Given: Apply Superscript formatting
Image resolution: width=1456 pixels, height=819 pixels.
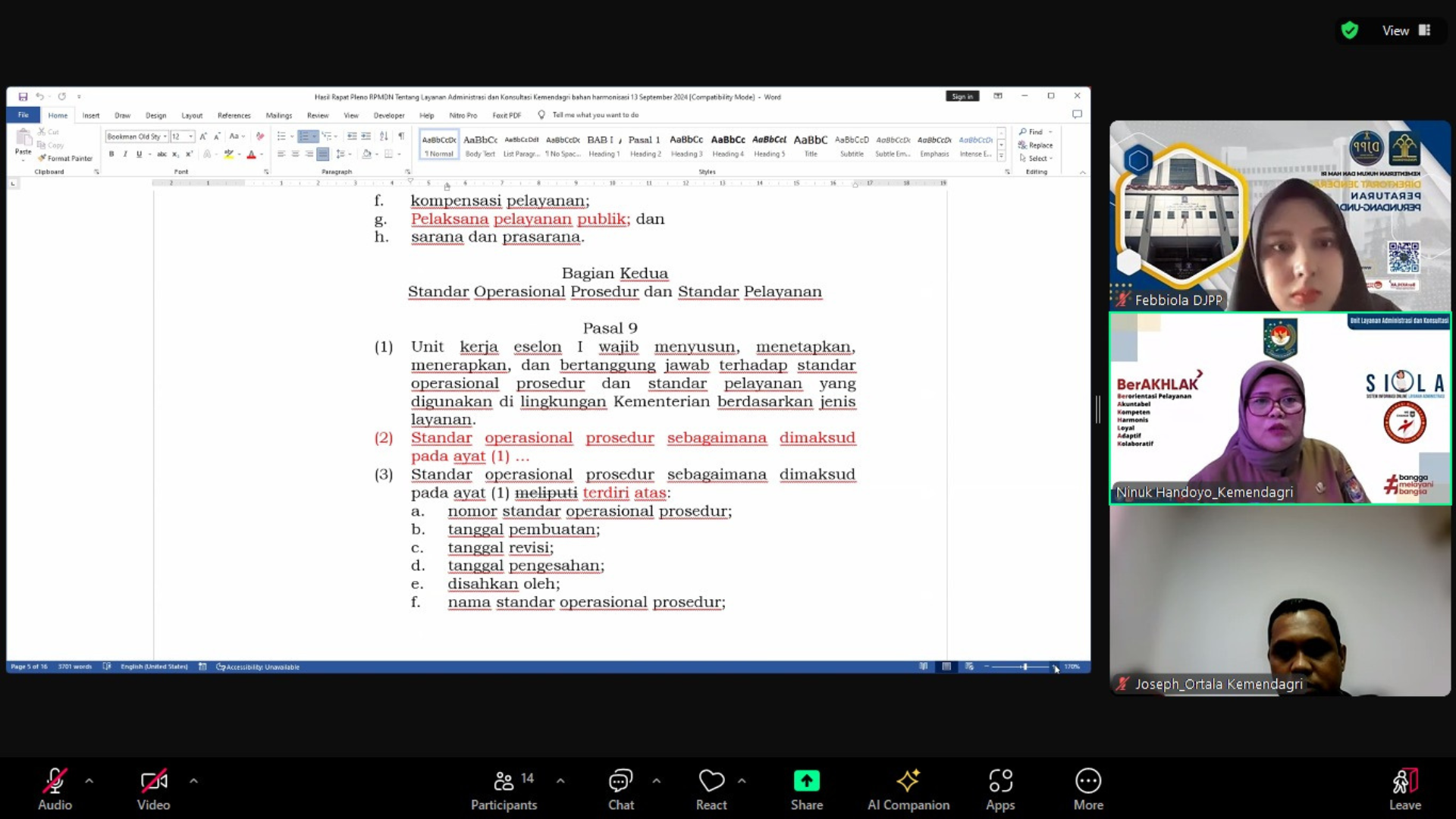Looking at the screenshot, I should 189,154.
